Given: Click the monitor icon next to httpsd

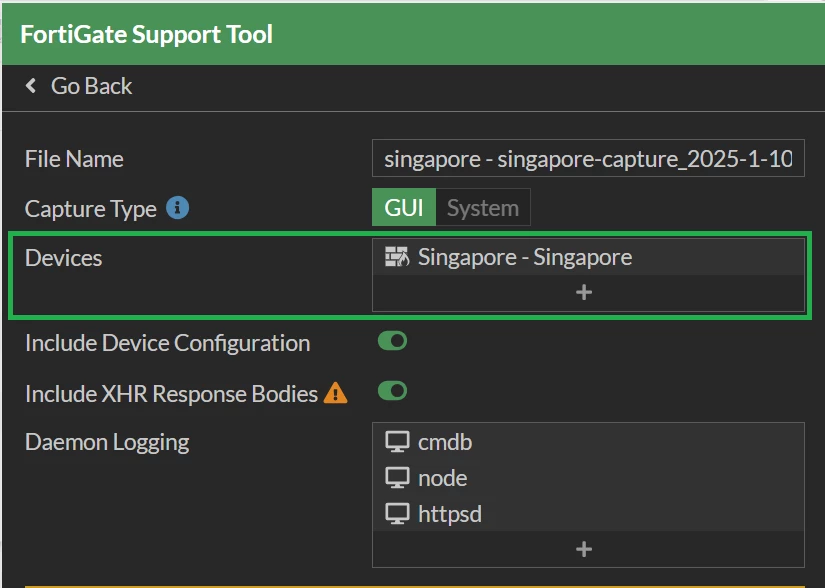Looking at the screenshot, I should click(397, 514).
